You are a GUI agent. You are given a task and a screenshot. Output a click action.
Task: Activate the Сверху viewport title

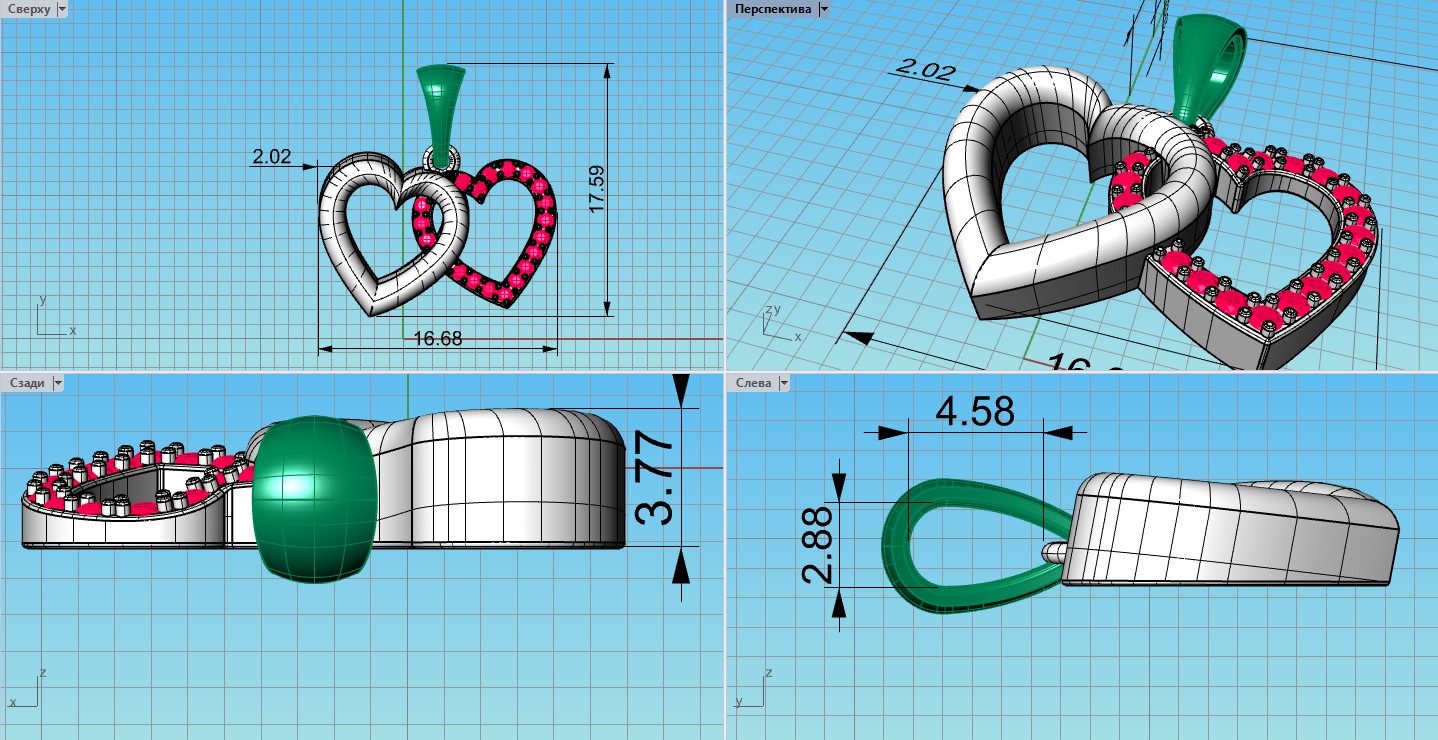29,9
